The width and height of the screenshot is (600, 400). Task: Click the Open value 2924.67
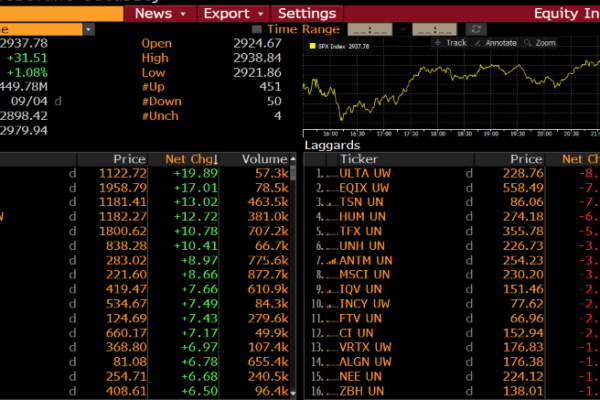point(257,43)
